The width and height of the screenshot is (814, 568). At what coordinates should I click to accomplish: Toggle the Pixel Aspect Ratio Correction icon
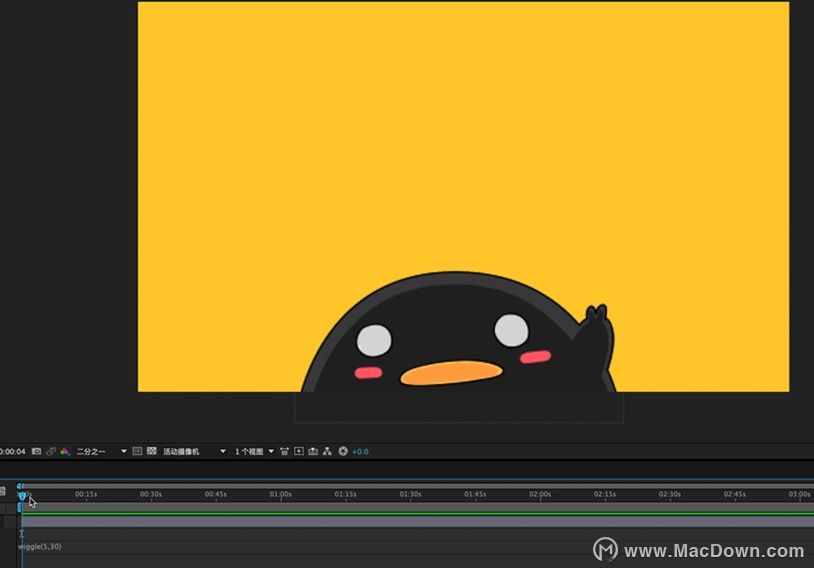284,451
